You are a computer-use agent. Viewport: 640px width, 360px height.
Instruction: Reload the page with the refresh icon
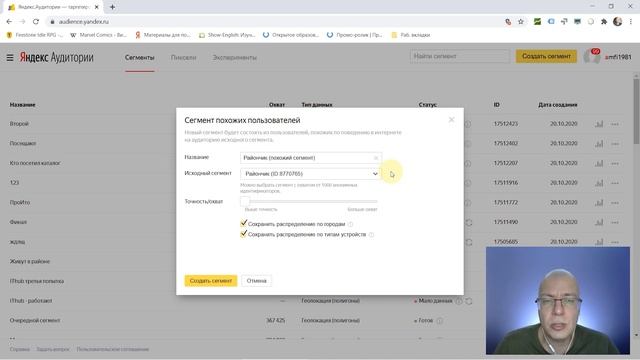pos(36,22)
